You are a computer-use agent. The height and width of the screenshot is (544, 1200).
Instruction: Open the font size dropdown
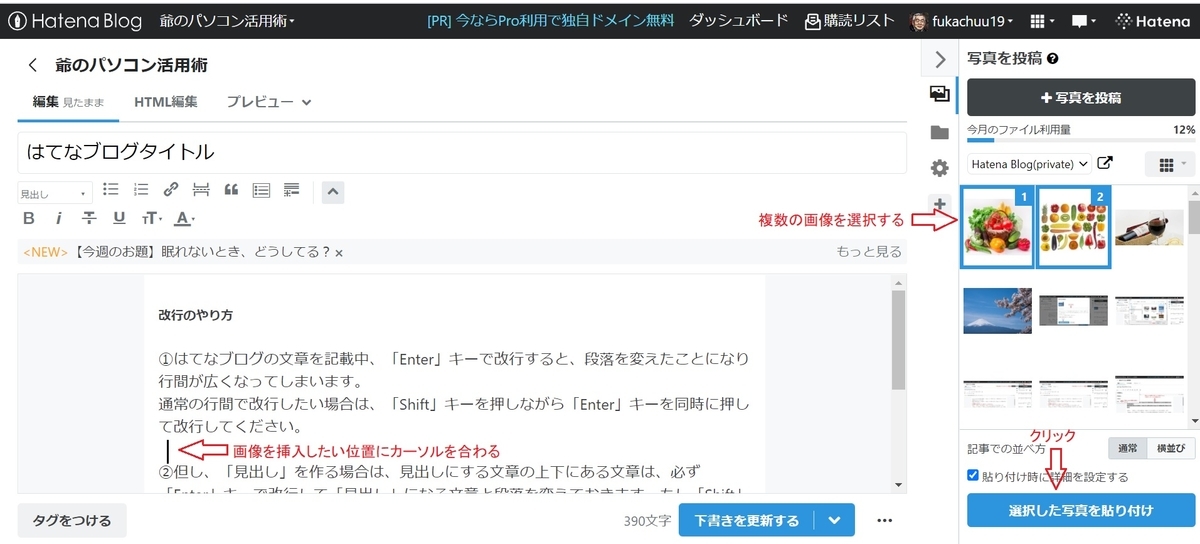tap(152, 218)
